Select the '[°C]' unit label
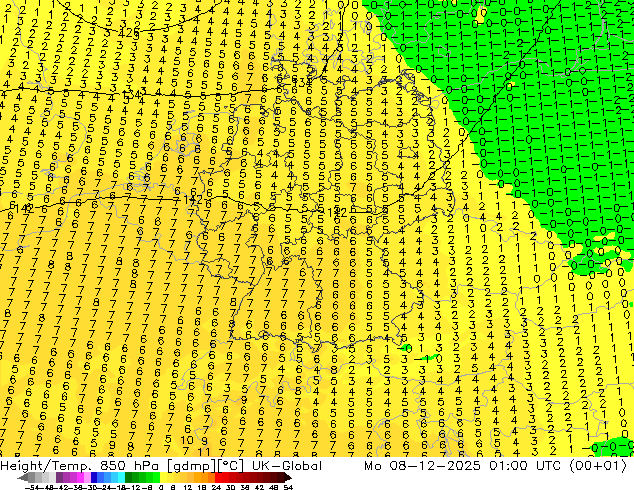634x490 pixels. click(x=229, y=466)
